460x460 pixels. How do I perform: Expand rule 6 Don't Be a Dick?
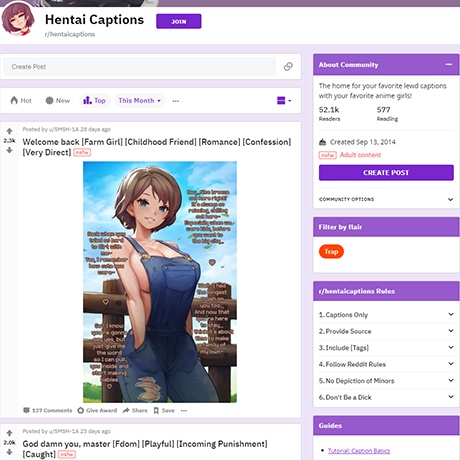click(386, 397)
